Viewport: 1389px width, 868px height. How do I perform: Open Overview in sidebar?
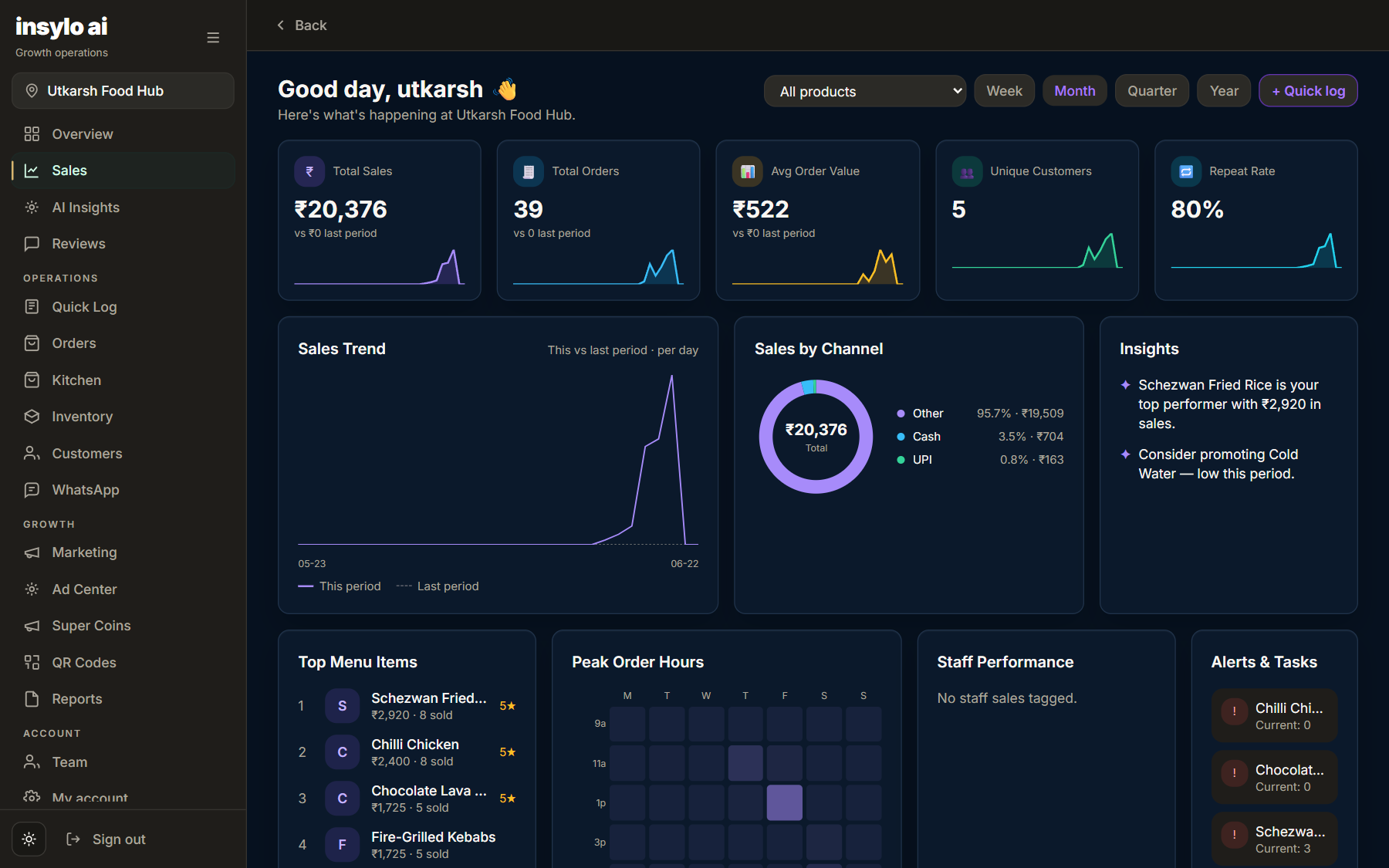point(123,134)
